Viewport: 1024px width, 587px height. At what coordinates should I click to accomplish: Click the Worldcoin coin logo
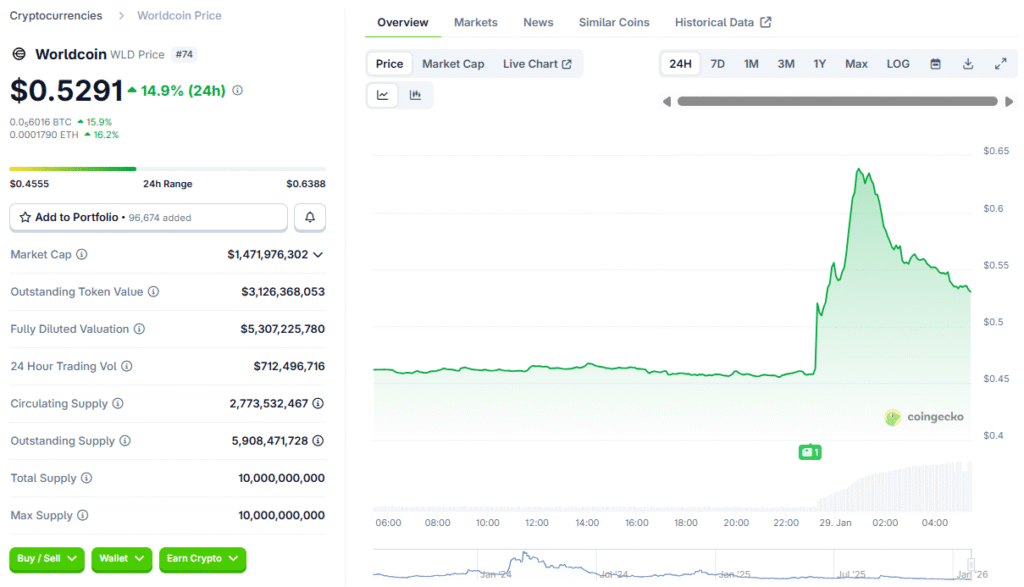[x=17, y=54]
